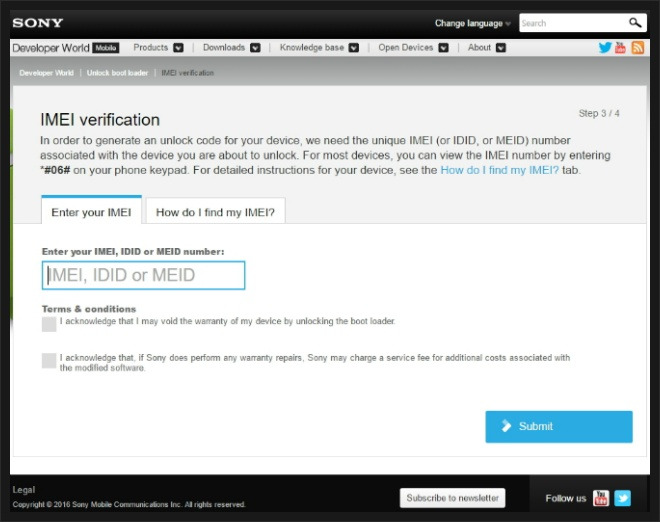660x522 pixels.
Task: Click the footer Twitter icon beside Follow us
Action: point(623,498)
